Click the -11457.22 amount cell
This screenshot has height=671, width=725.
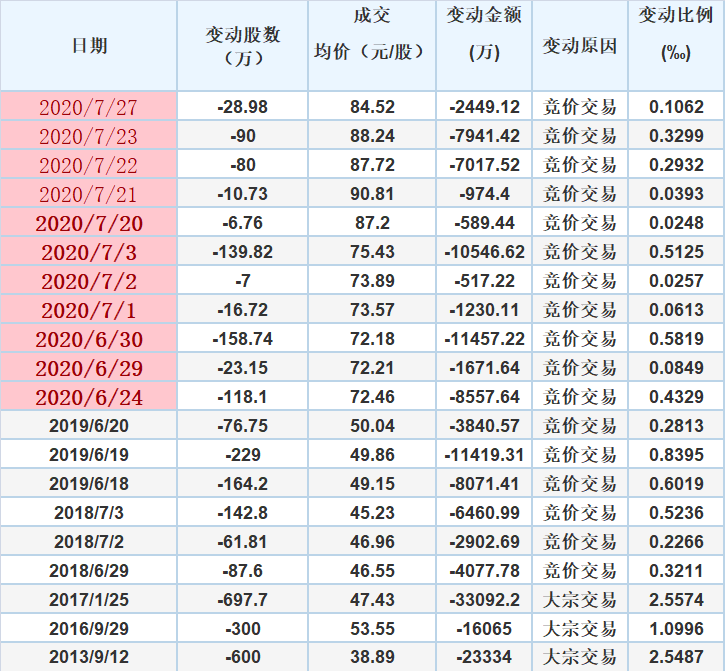tap(484, 340)
